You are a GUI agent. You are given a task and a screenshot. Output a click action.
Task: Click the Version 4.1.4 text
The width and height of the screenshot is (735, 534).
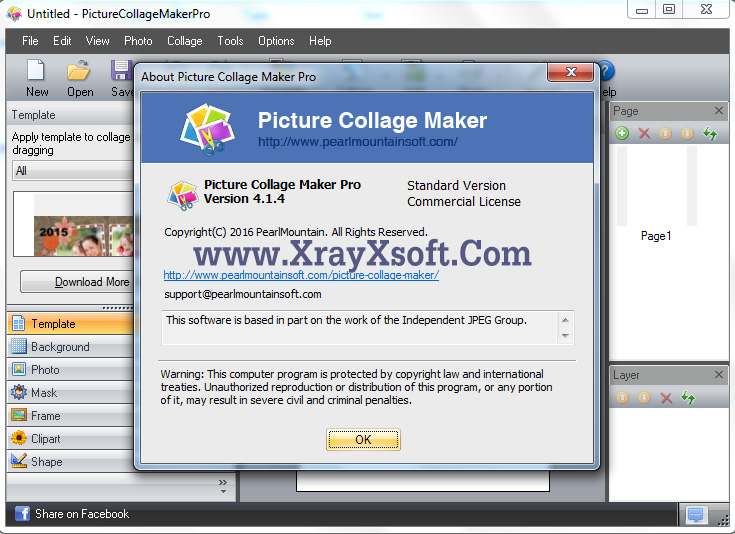pyautogui.click(x=244, y=199)
